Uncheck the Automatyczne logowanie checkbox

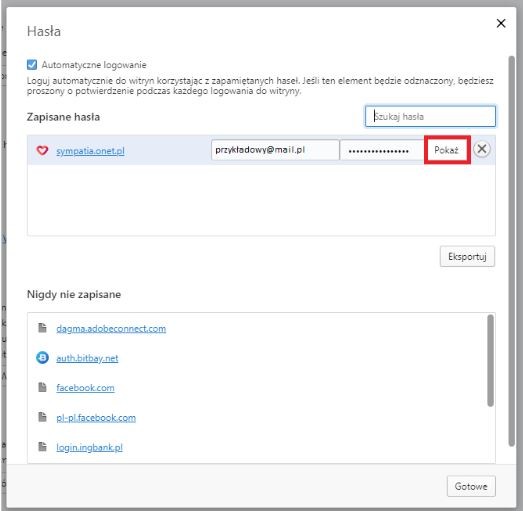point(32,64)
